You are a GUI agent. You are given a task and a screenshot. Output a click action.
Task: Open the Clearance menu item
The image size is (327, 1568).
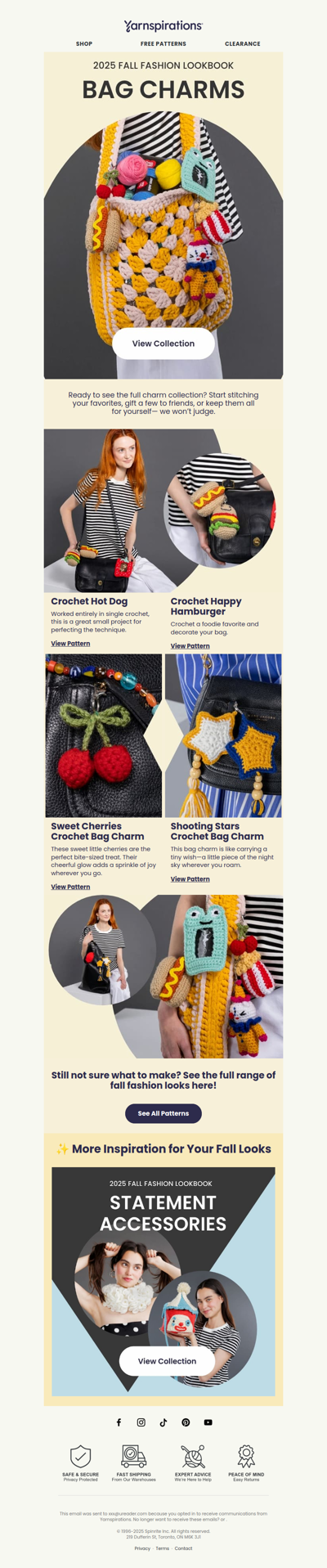tap(243, 43)
